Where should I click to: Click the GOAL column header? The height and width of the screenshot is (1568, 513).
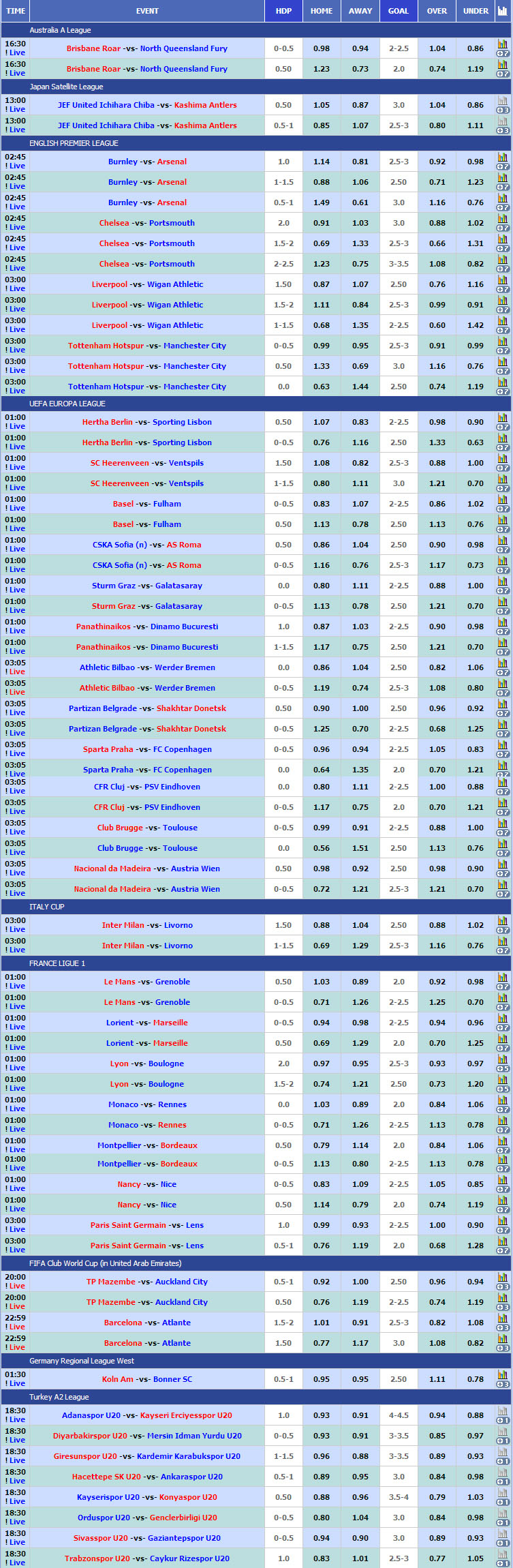[x=399, y=11]
